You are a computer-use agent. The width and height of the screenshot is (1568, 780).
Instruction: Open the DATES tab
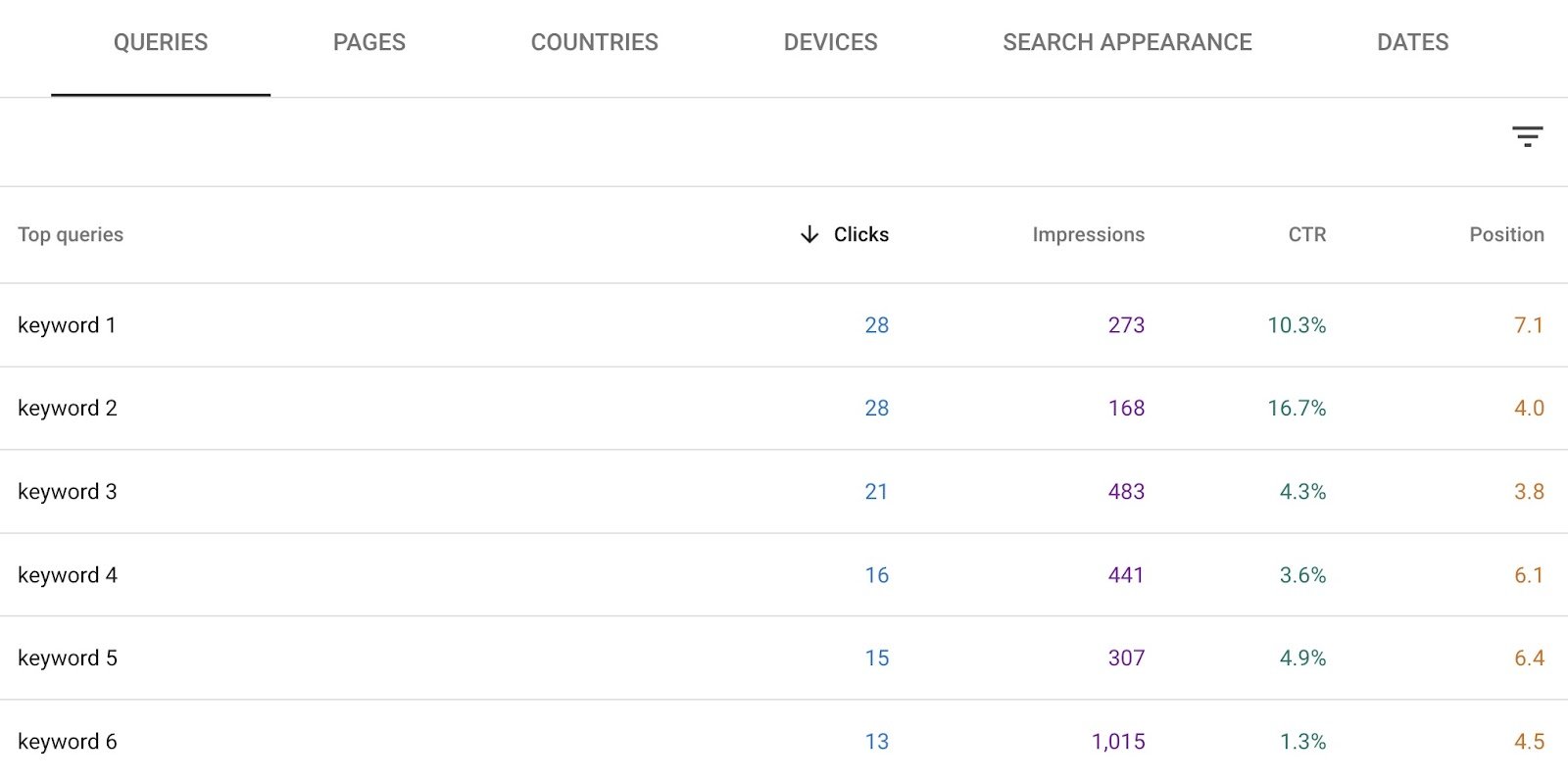click(1411, 42)
